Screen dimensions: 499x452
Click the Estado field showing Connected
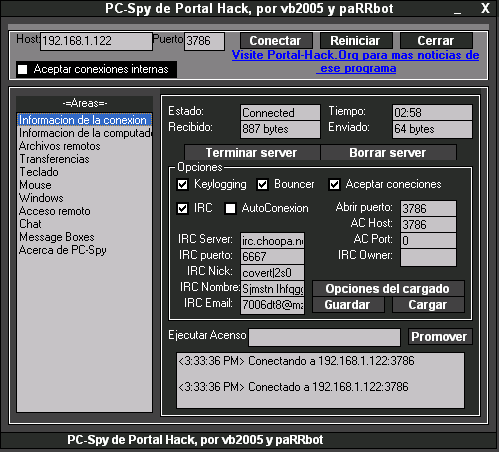pyautogui.click(x=280, y=113)
